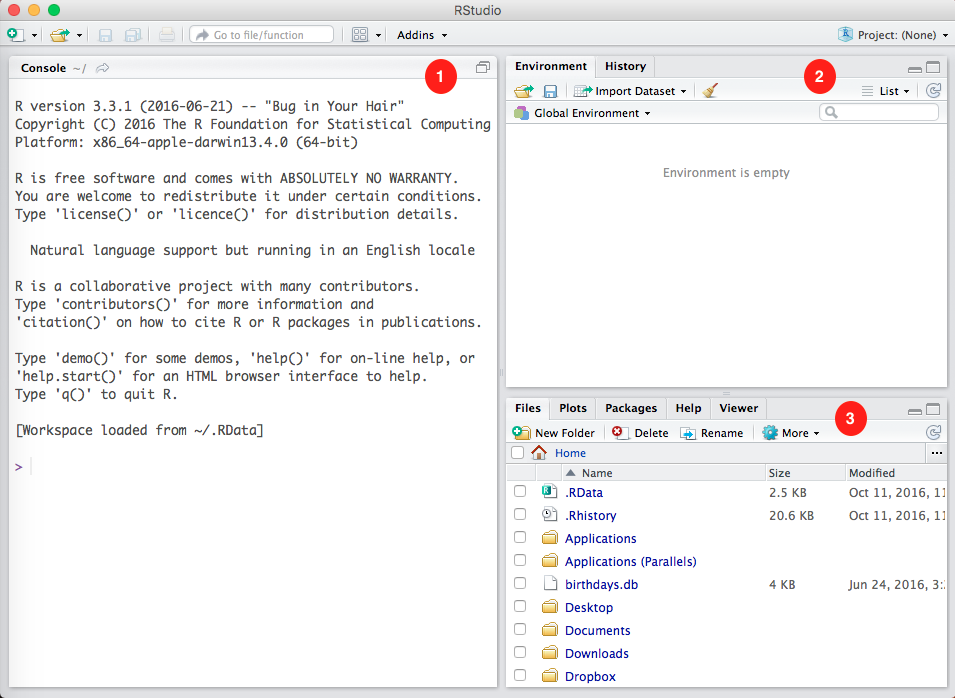Open the More dropdown in Files pane
This screenshot has width=955, height=698.
coord(791,433)
